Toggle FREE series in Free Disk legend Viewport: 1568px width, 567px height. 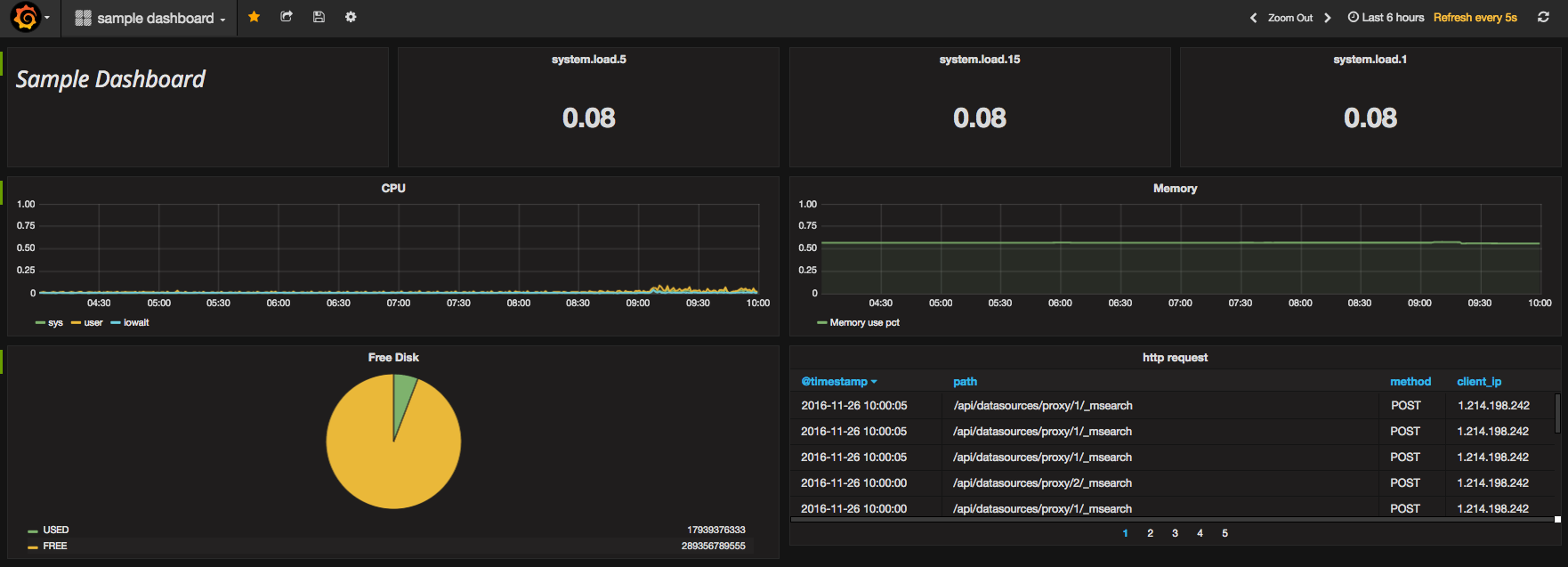(x=55, y=546)
